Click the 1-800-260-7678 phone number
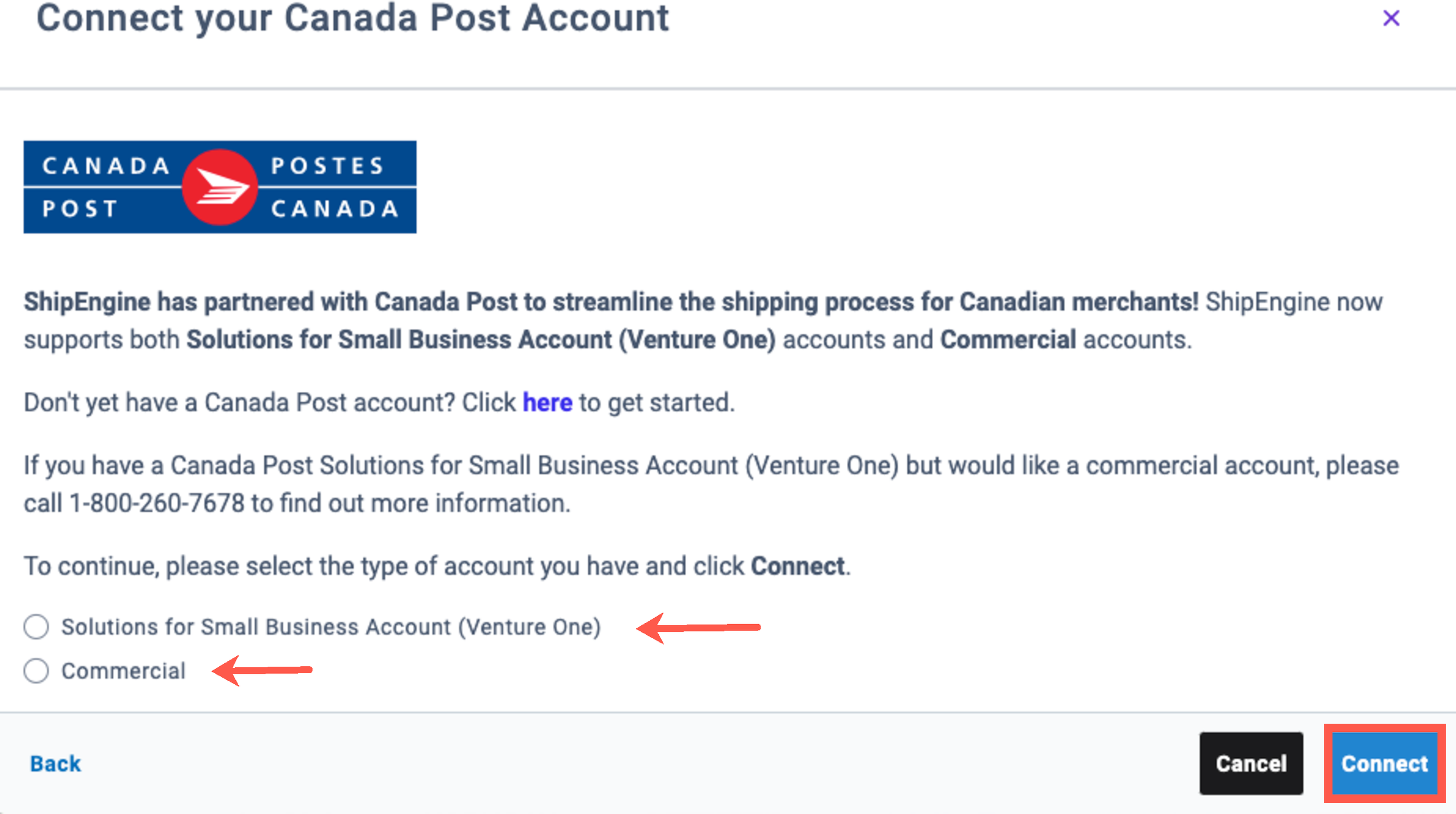 tap(157, 503)
